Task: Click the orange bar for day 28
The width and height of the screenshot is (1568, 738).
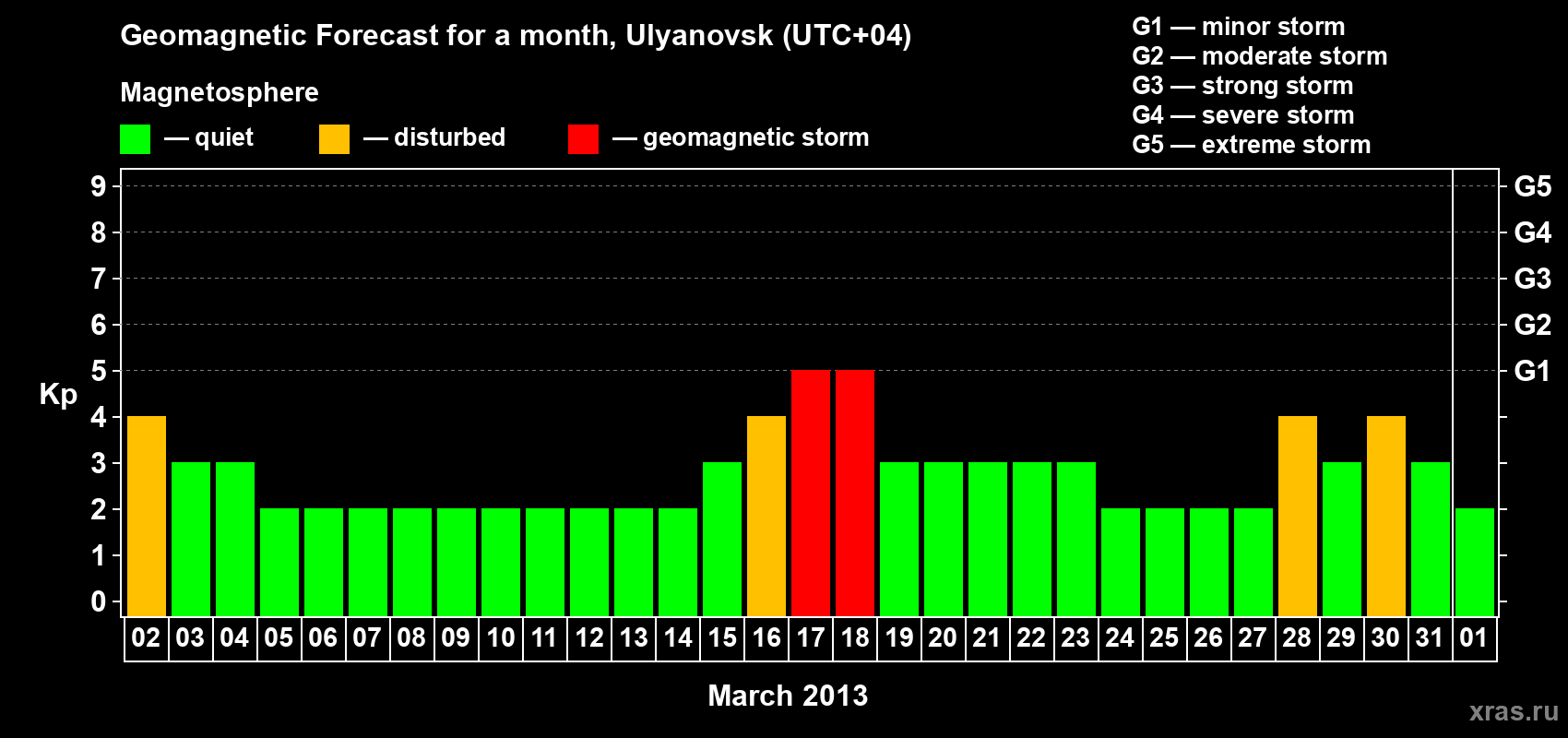Action: [x=1298, y=516]
